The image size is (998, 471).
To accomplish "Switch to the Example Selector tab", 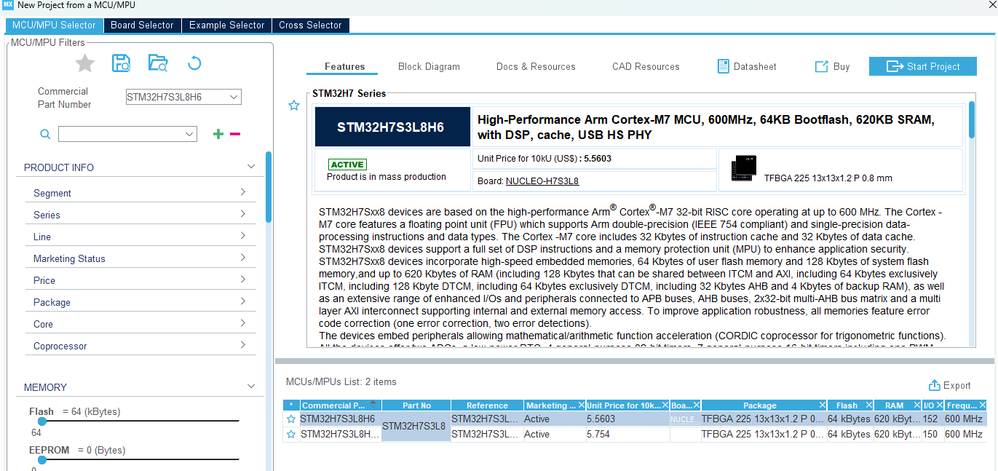I will coord(227,25).
